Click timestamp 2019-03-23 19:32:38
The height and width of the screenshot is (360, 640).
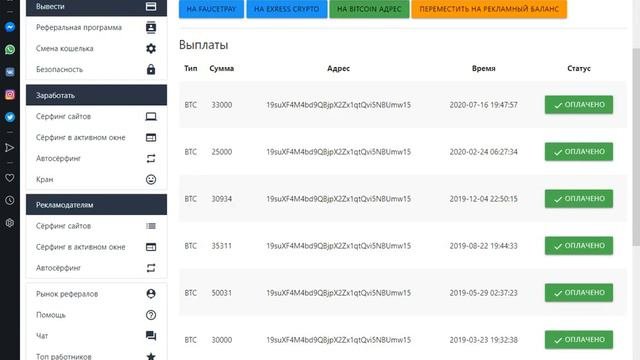pyautogui.click(x=484, y=340)
